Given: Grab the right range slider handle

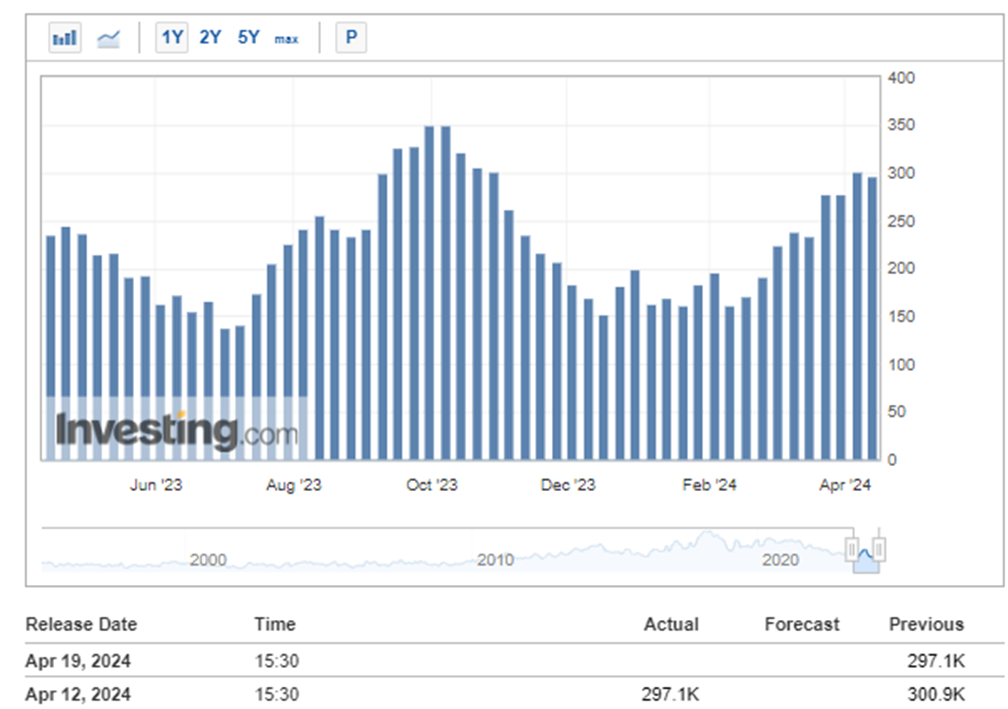Looking at the screenshot, I should [x=879, y=550].
